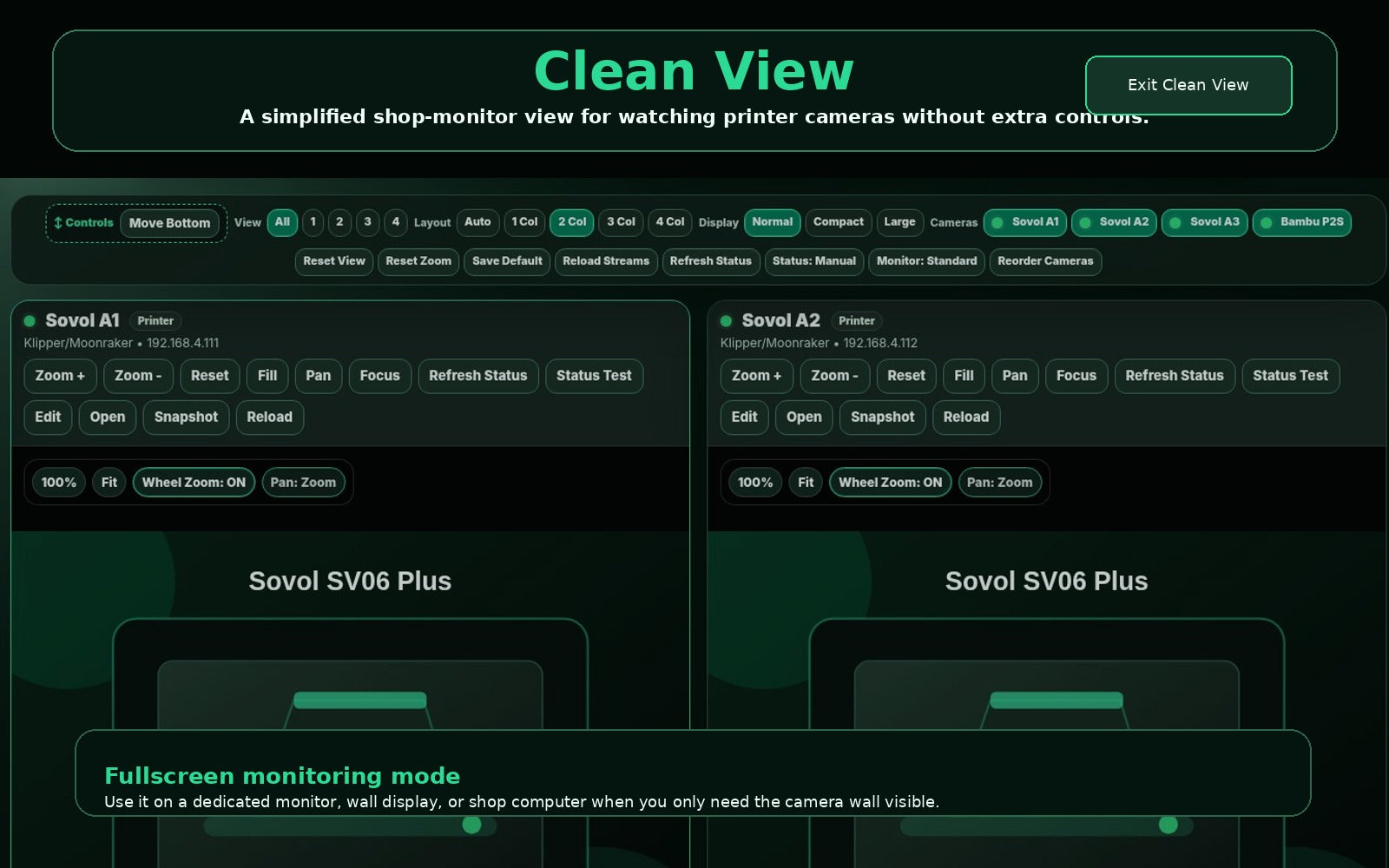Choose 2 Col layout
The height and width of the screenshot is (868, 1389).
tap(572, 222)
